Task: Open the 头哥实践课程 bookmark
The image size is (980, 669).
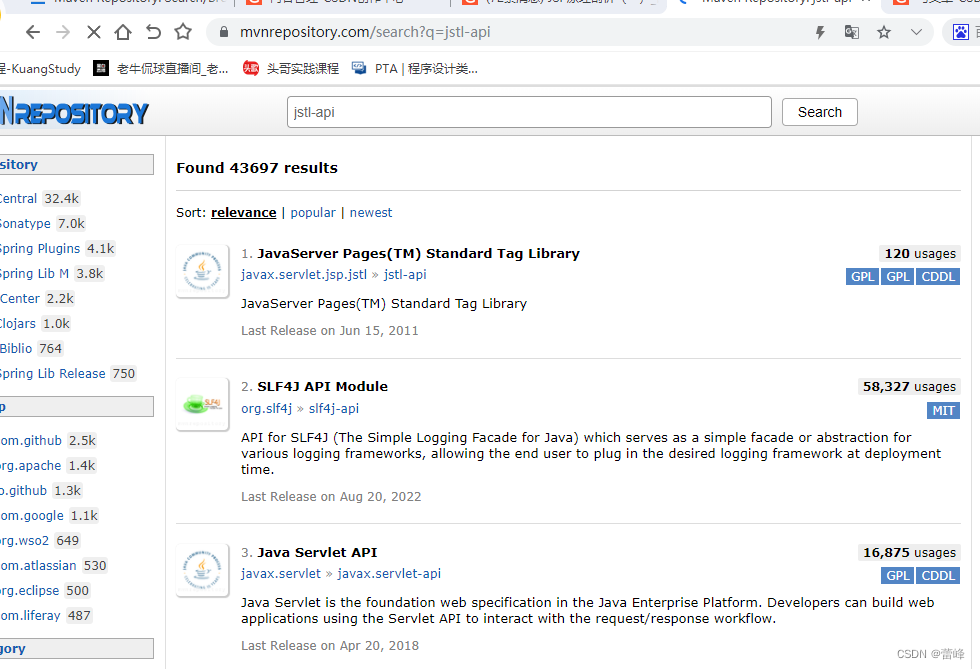Action: pyautogui.click(x=291, y=69)
